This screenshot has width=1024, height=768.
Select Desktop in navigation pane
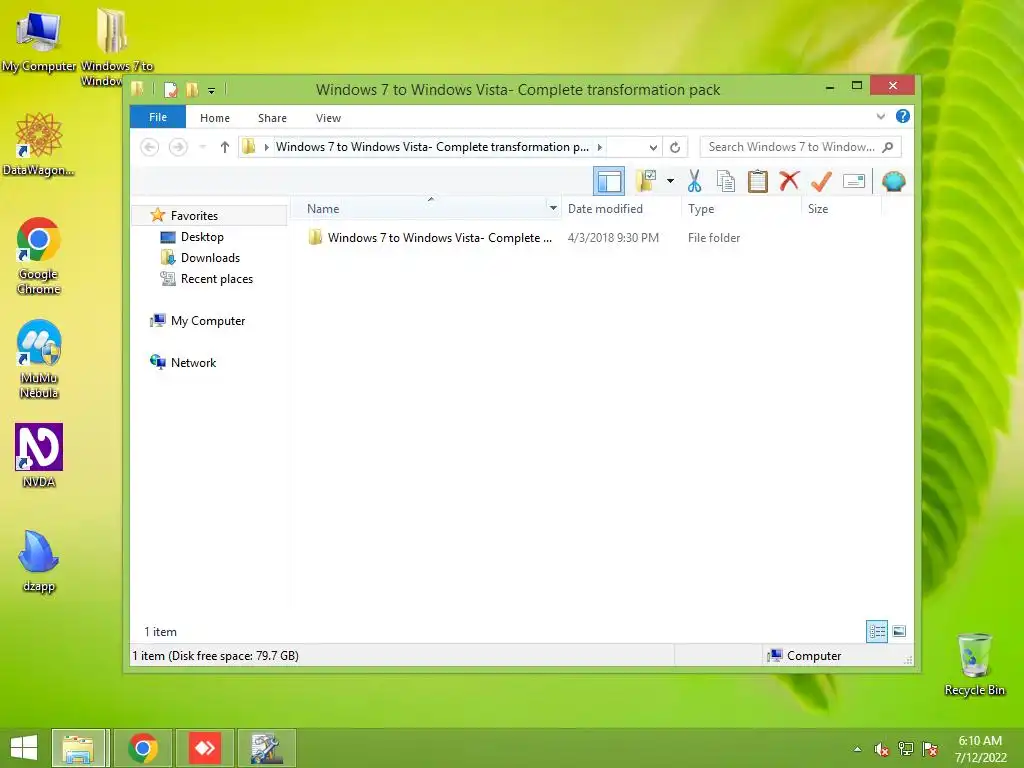coord(202,236)
